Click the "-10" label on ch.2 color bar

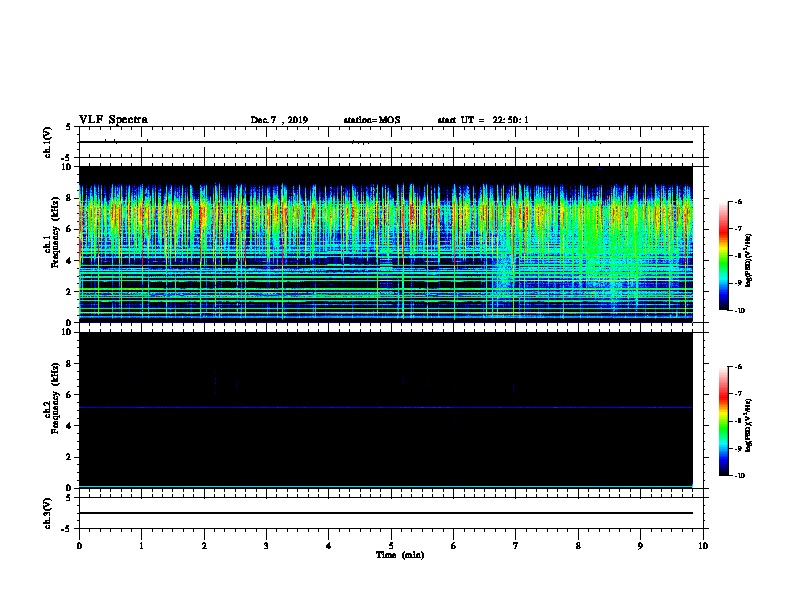point(739,476)
